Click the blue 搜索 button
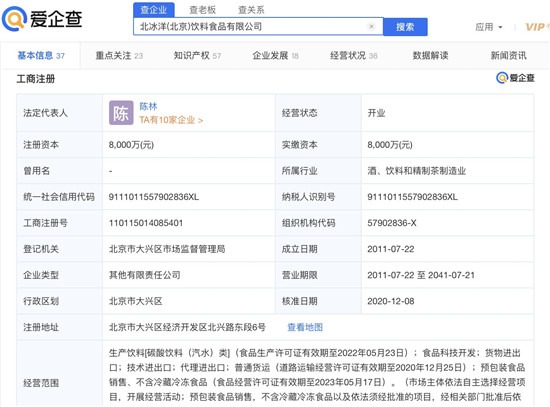Image resolution: width=550 pixels, height=407 pixels. 405,27
